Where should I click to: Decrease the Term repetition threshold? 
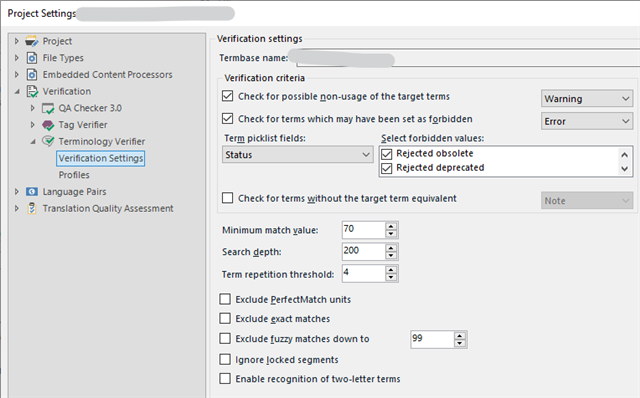(x=391, y=278)
